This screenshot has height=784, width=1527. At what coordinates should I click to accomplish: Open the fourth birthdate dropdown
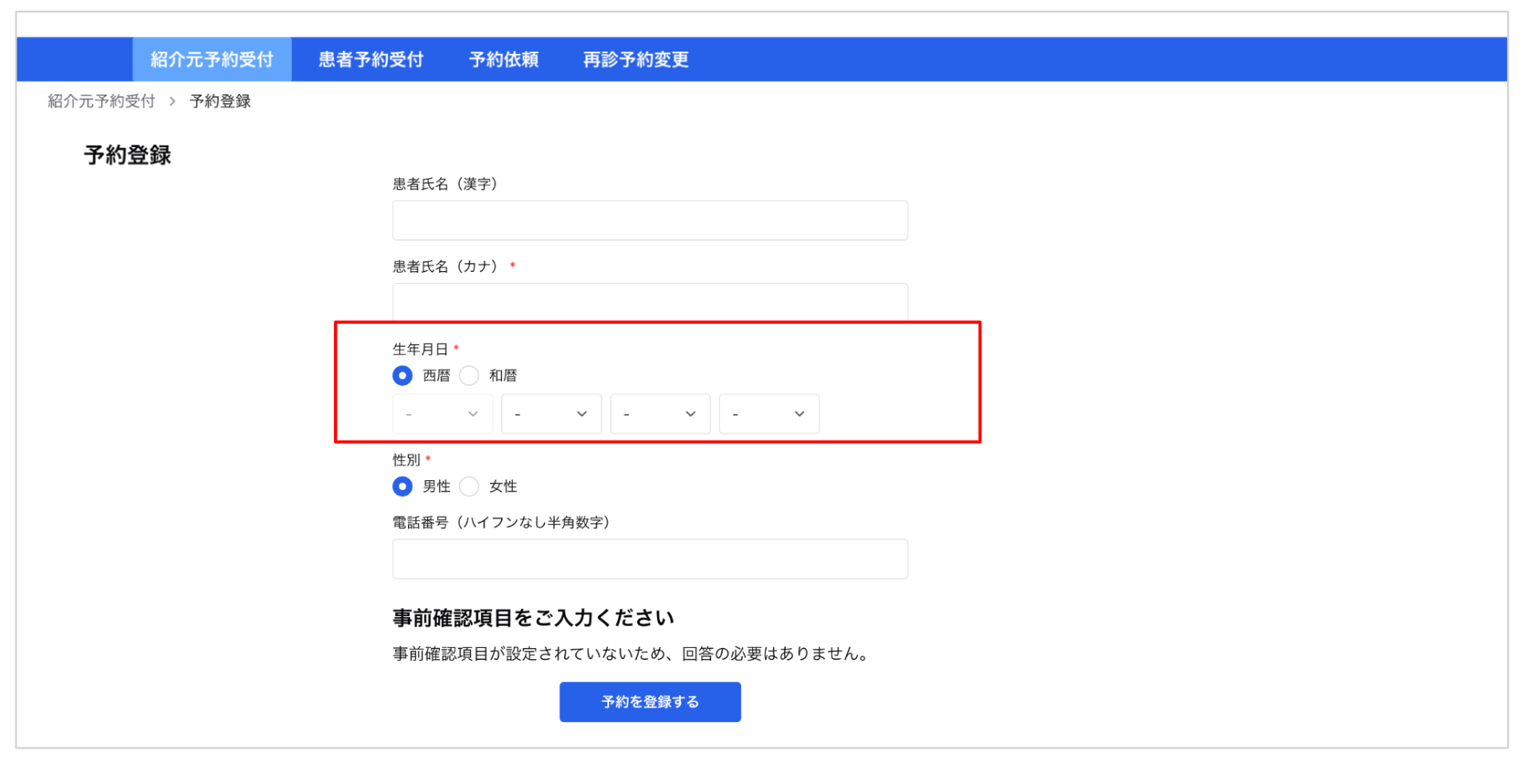pyautogui.click(x=769, y=413)
